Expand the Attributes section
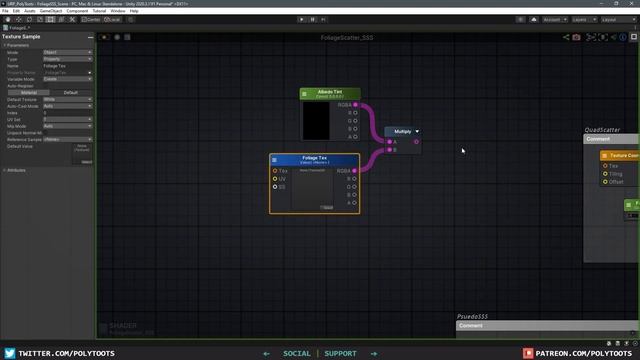The height and width of the screenshot is (360, 640). (15, 170)
